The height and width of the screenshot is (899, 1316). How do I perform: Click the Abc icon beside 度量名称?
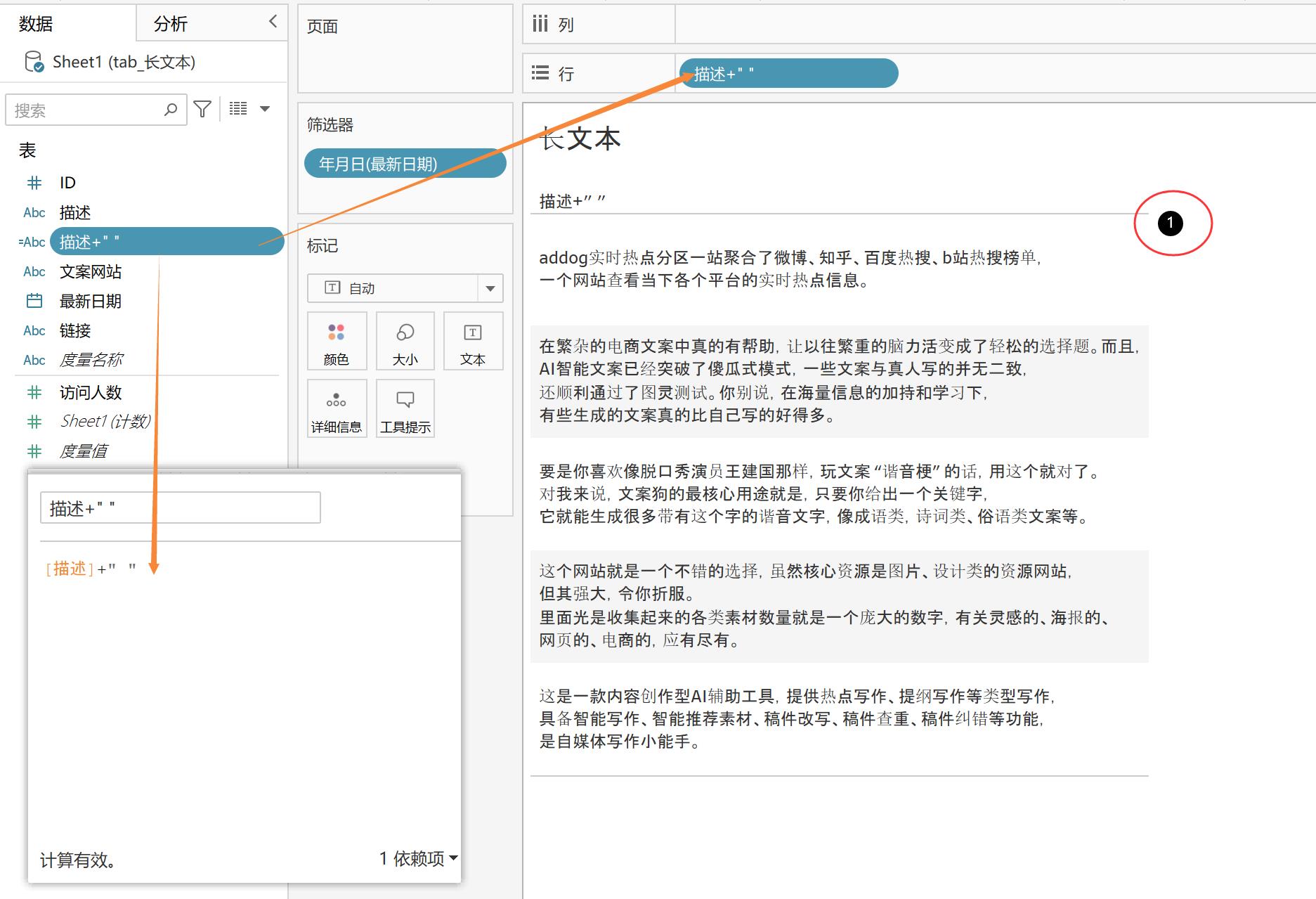point(34,360)
